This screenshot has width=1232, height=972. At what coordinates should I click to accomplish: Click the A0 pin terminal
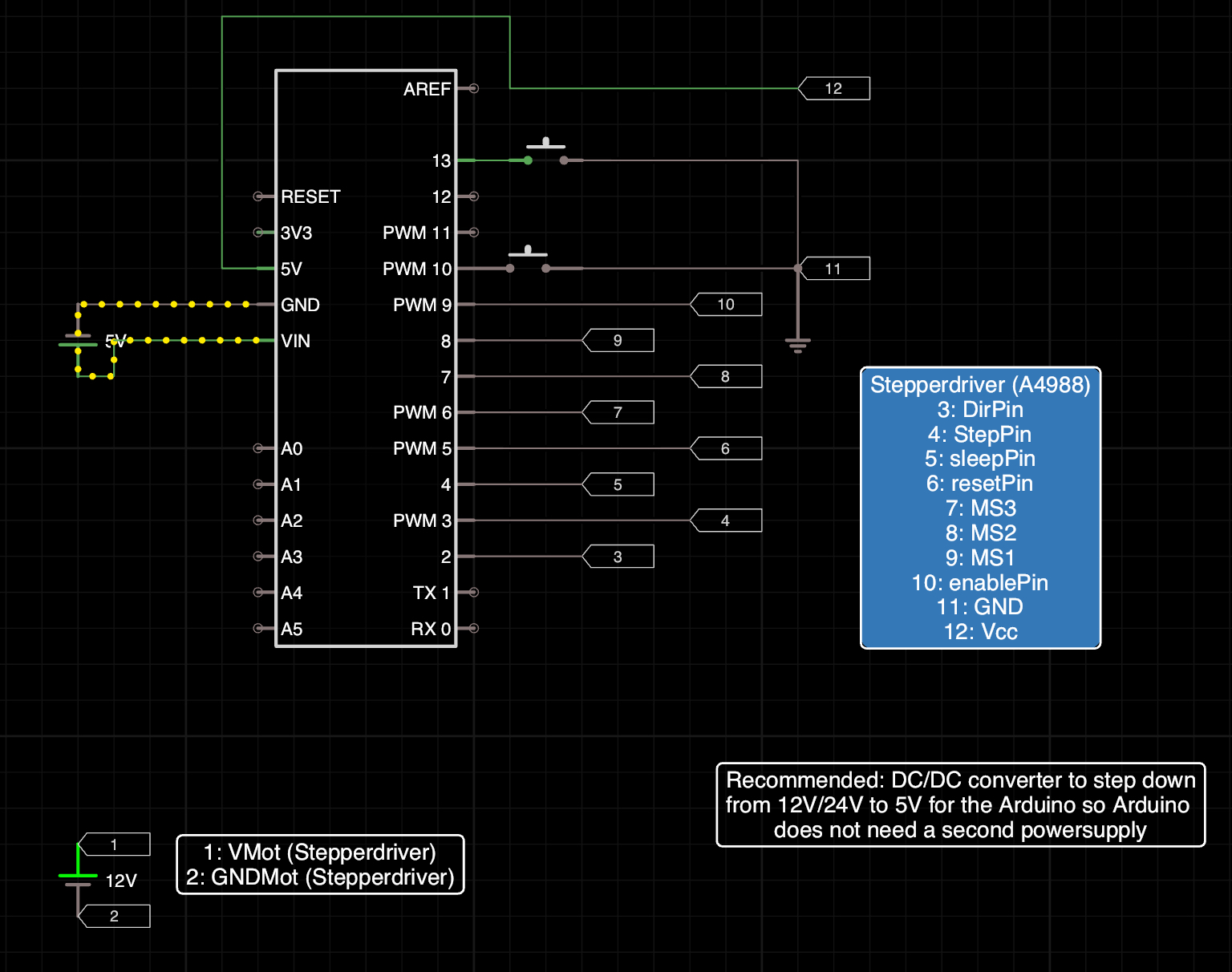pyautogui.click(x=258, y=448)
